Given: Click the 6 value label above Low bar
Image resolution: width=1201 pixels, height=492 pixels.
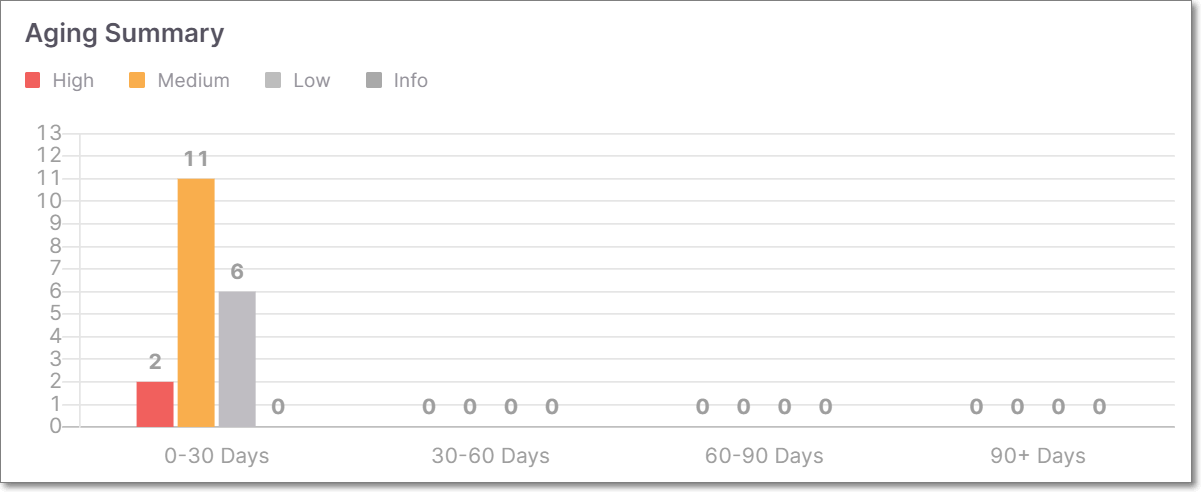Looking at the screenshot, I should coord(237,272).
